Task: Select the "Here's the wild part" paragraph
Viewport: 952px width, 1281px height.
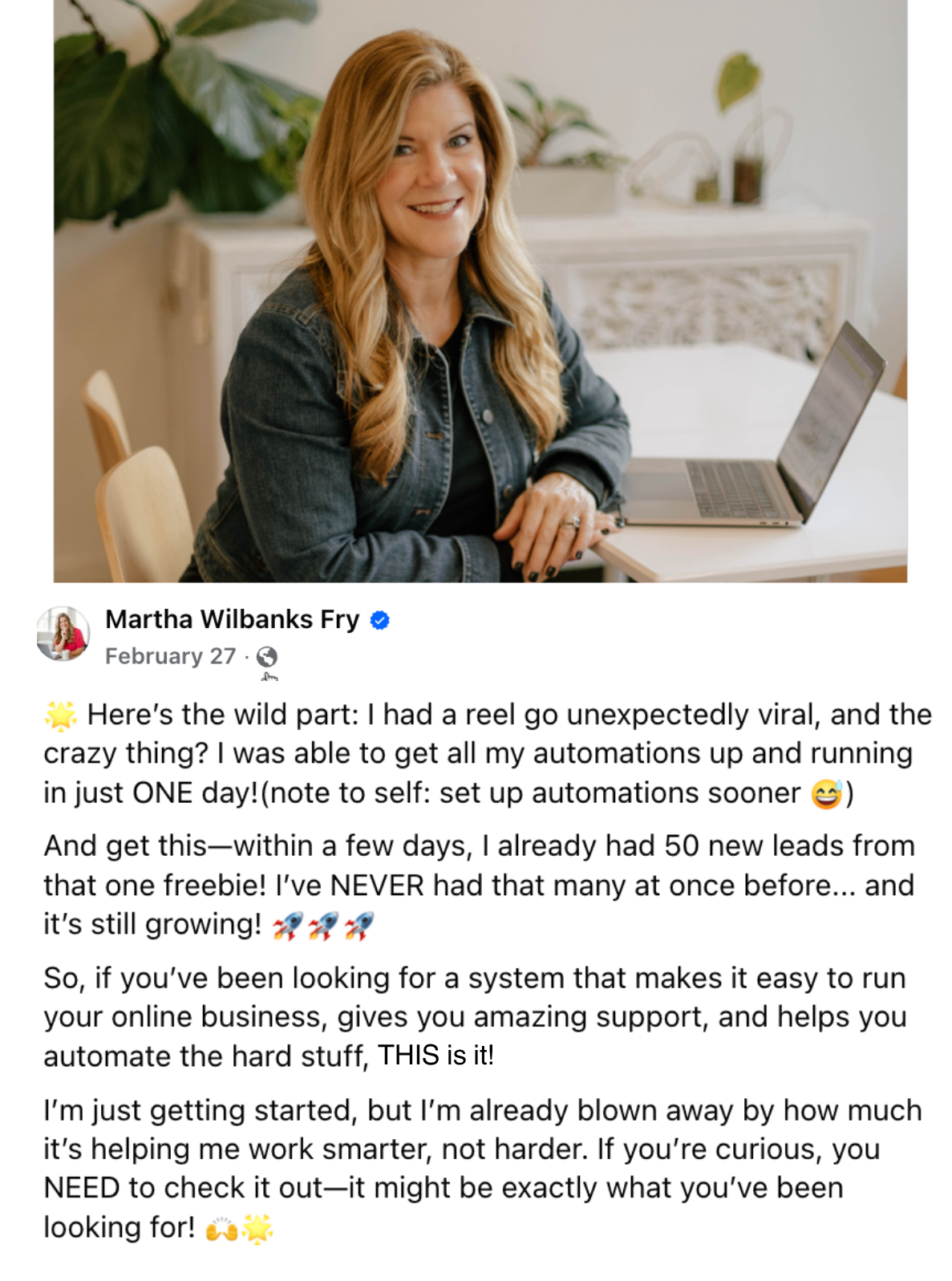Action: pos(488,753)
